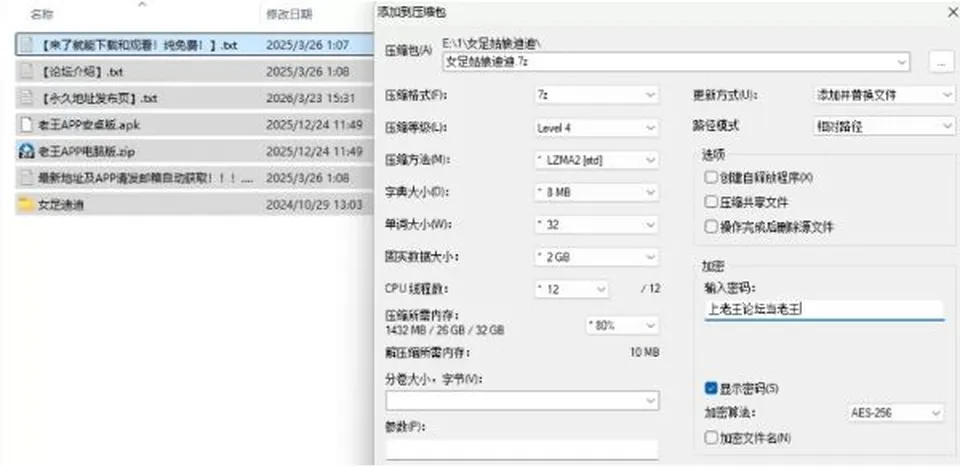
Task: Sort files by 修改日期 column header
Action: point(289,13)
